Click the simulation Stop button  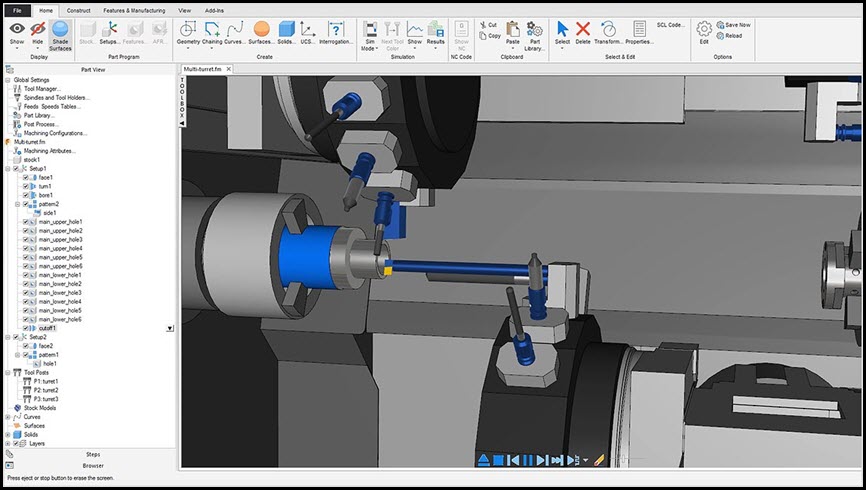point(498,460)
